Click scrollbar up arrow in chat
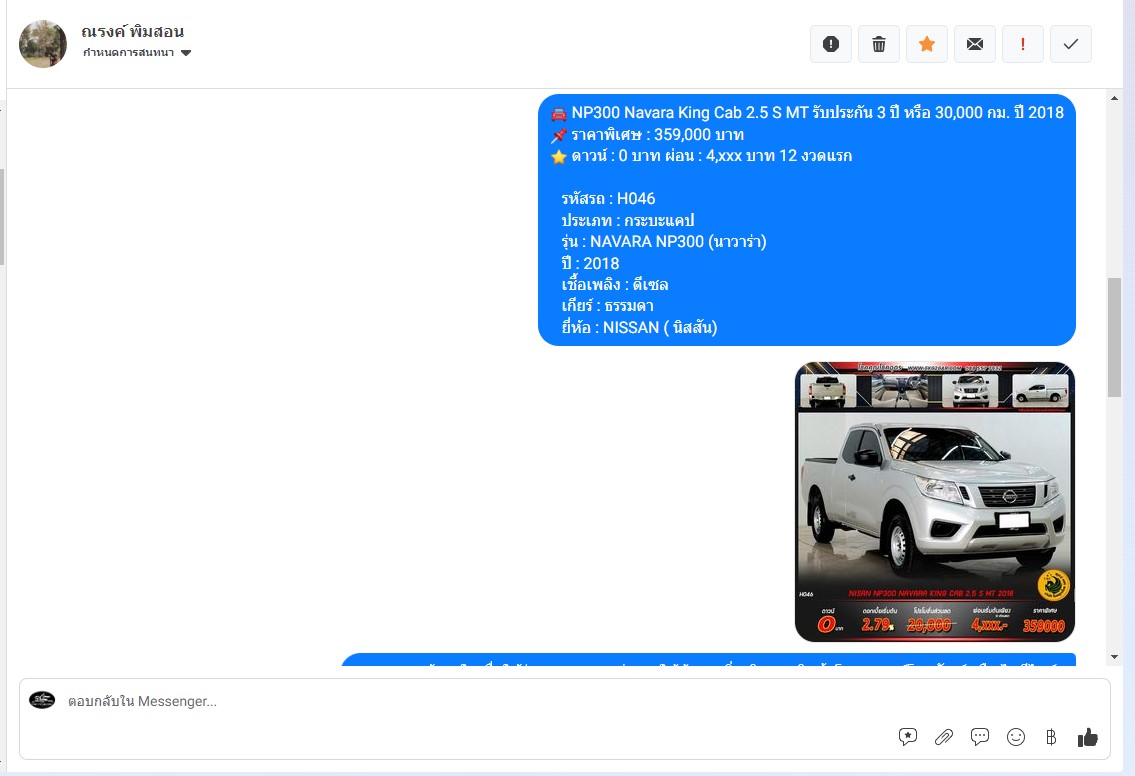 pyautogui.click(x=1114, y=98)
